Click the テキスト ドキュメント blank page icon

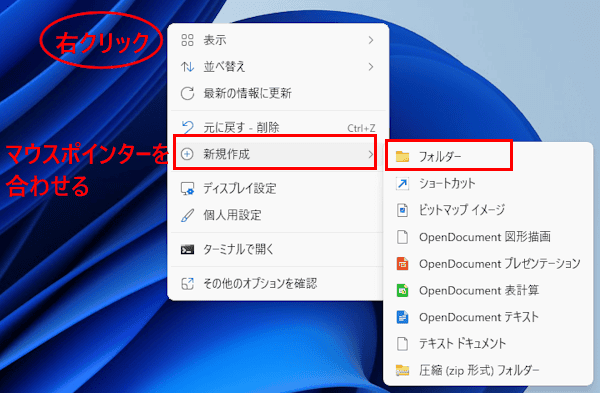coord(402,344)
